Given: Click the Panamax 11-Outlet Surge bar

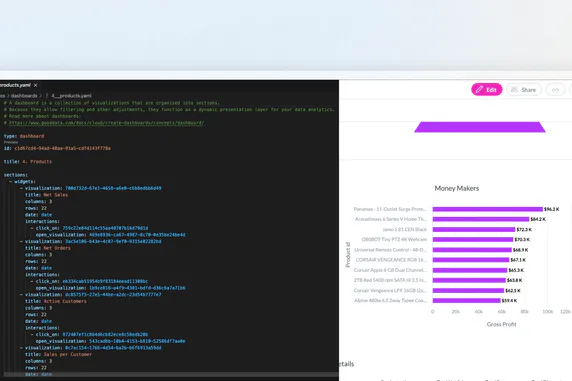Looking at the screenshot, I should (488, 209).
